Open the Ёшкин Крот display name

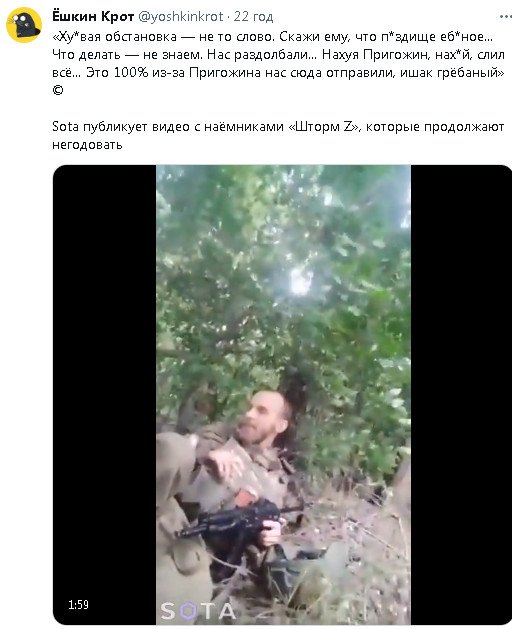pos(93,16)
